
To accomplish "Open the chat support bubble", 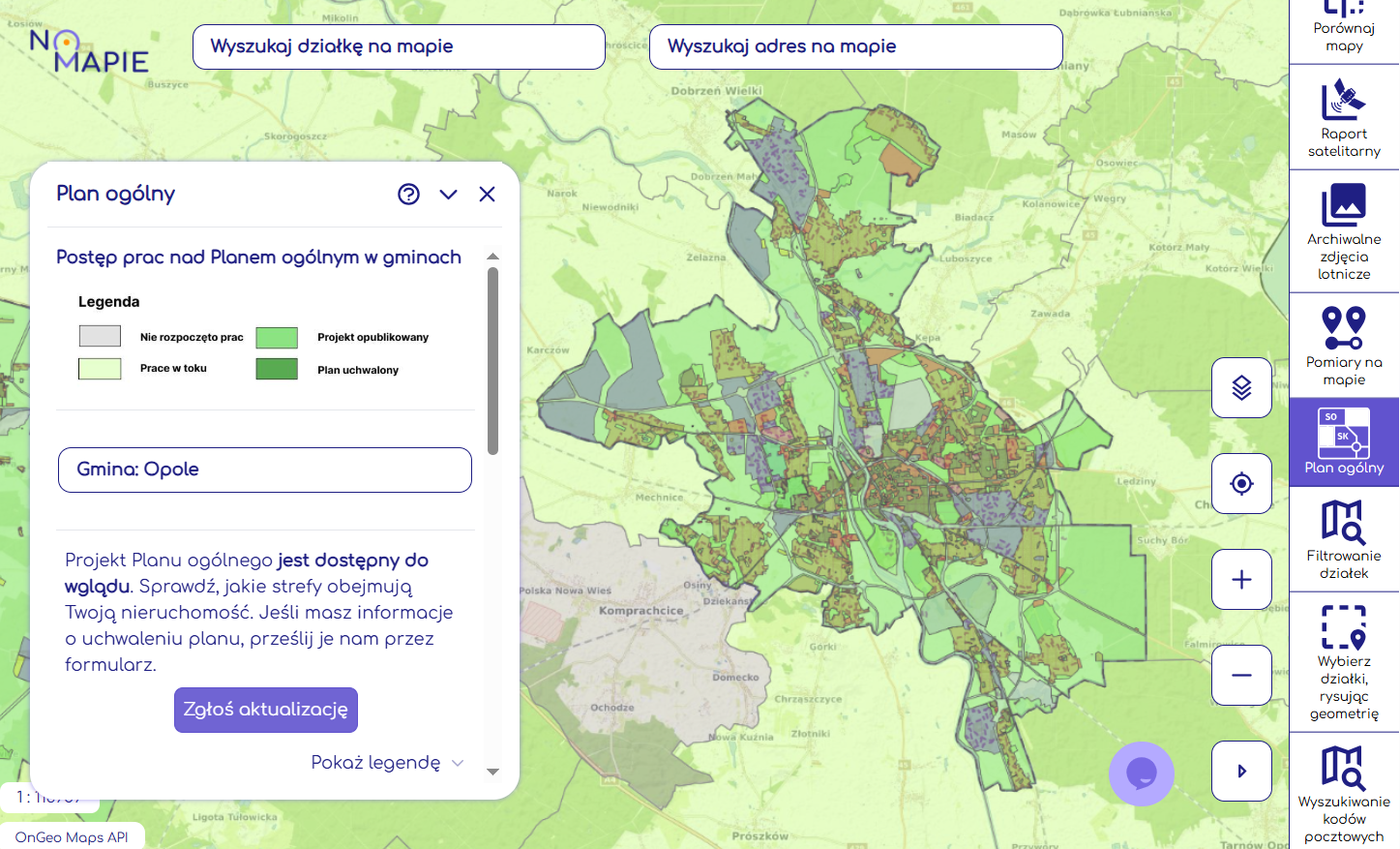I will 1141,773.
